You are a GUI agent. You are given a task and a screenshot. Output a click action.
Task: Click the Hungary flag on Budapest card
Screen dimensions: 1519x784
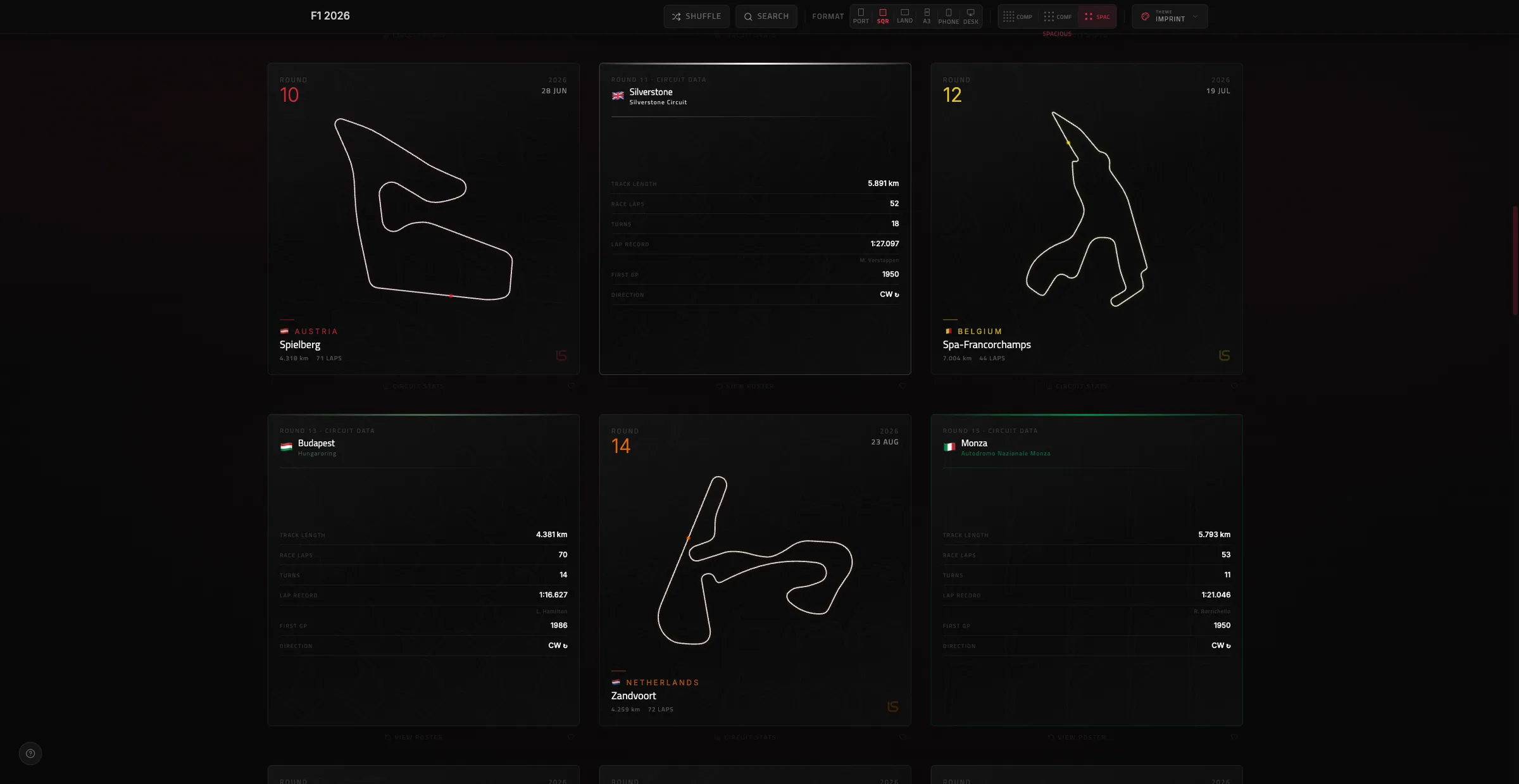click(286, 447)
